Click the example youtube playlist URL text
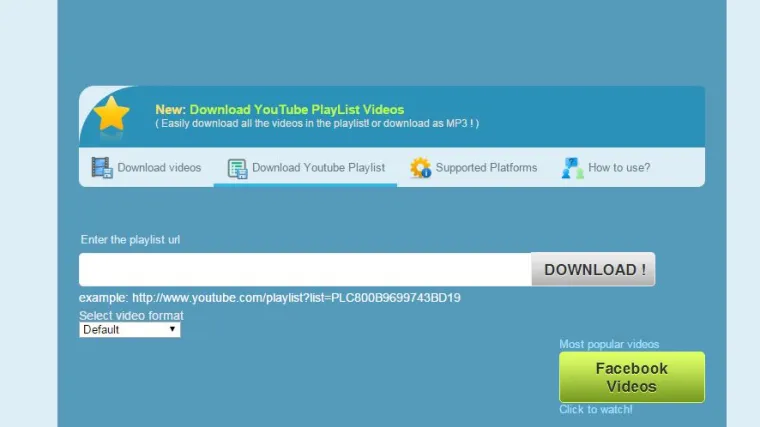 point(296,298)
